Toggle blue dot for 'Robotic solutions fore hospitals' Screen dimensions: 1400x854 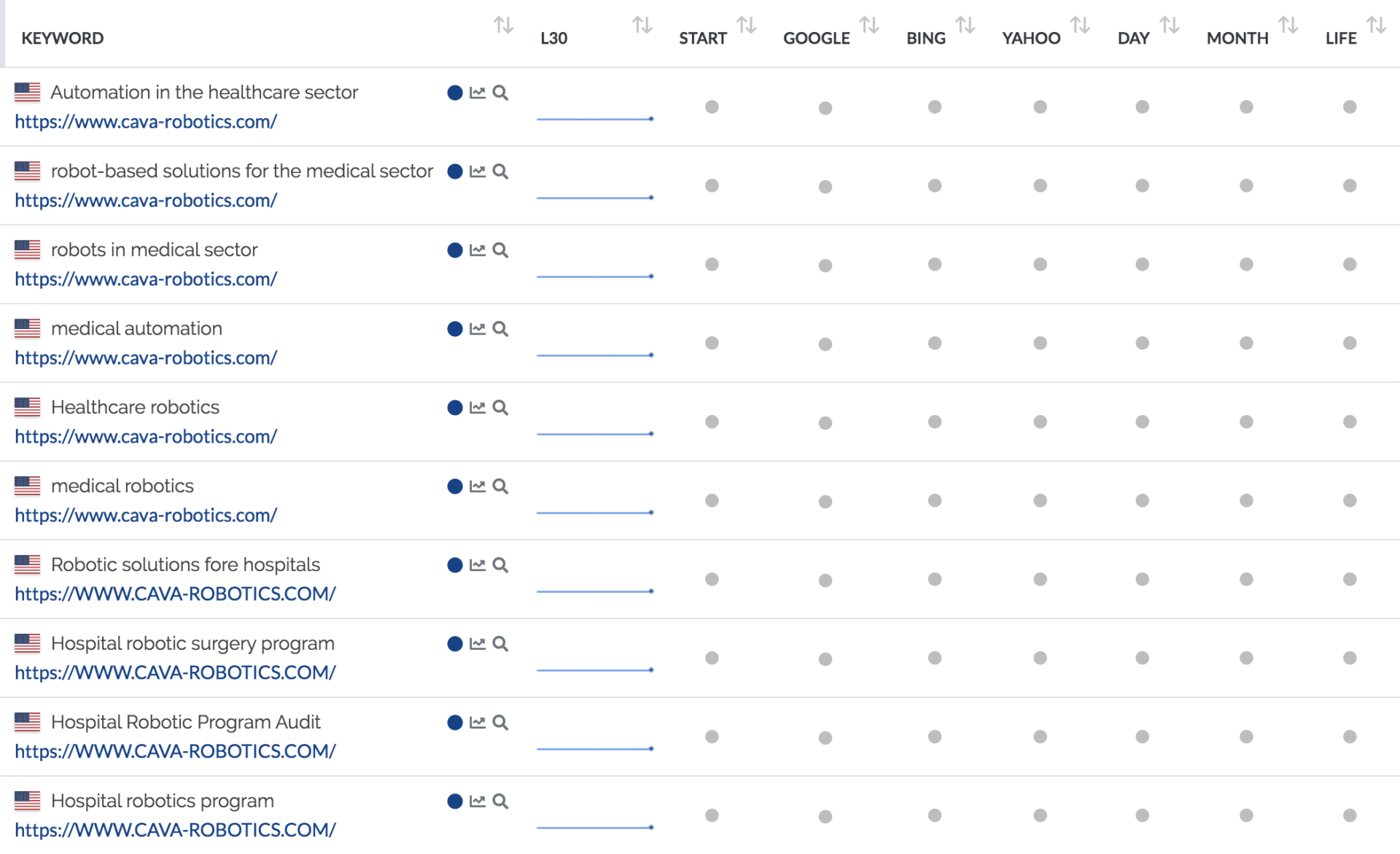click(455, 565)
